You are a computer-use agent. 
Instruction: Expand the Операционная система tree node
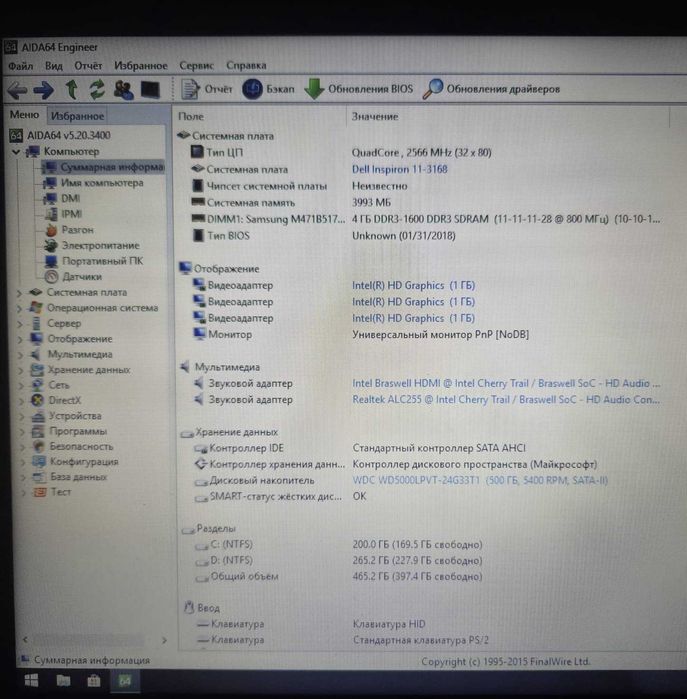19,308
